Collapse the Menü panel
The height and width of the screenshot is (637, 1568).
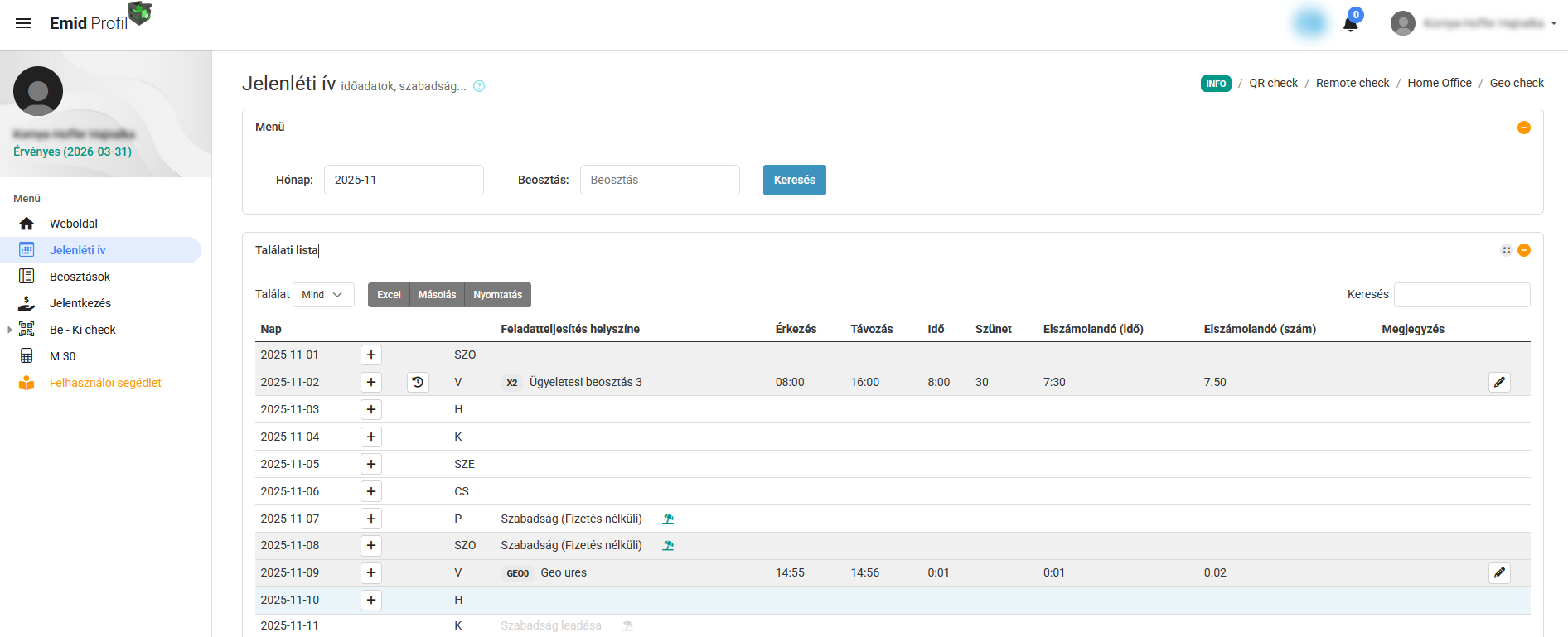1523,128
